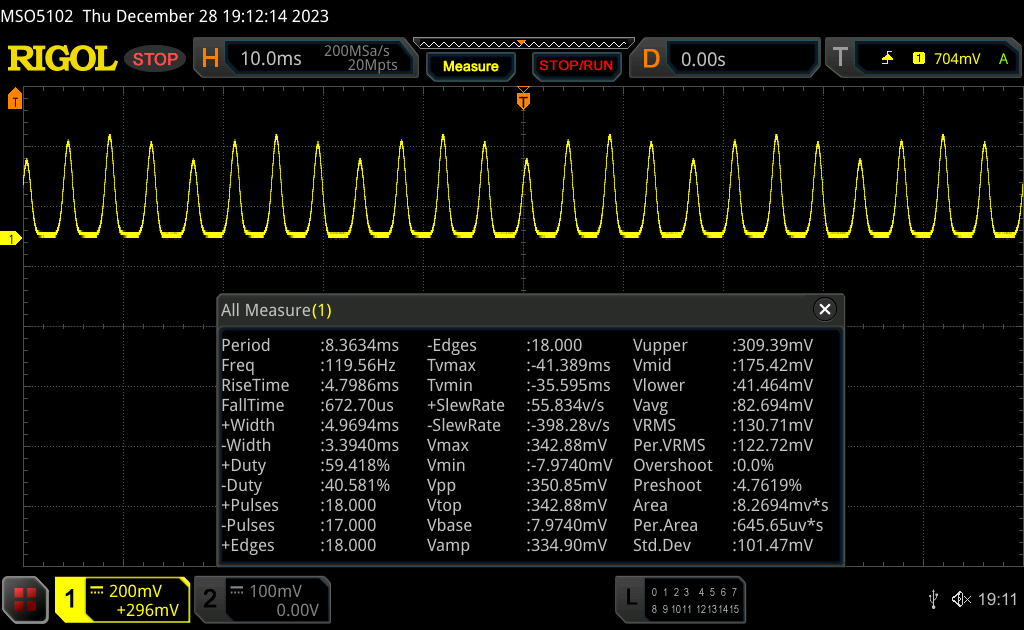Click the orange H horizontal label

coord(210,59)
